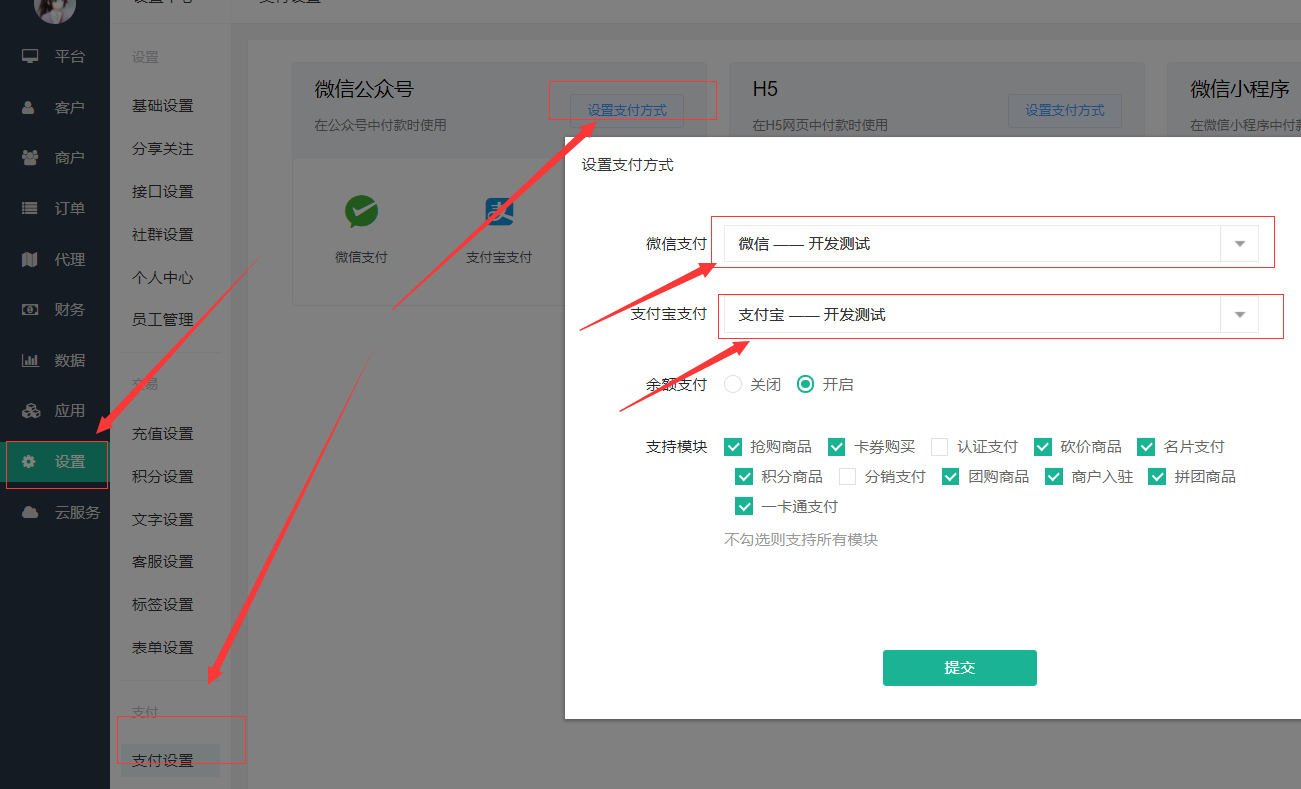Toggle the 名片支付 checkbox

[1146, 446]
